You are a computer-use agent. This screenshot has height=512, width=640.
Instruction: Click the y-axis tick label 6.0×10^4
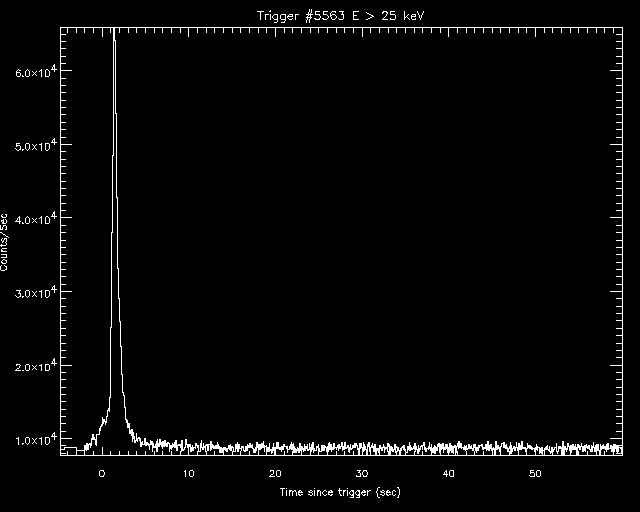(35, 71)
